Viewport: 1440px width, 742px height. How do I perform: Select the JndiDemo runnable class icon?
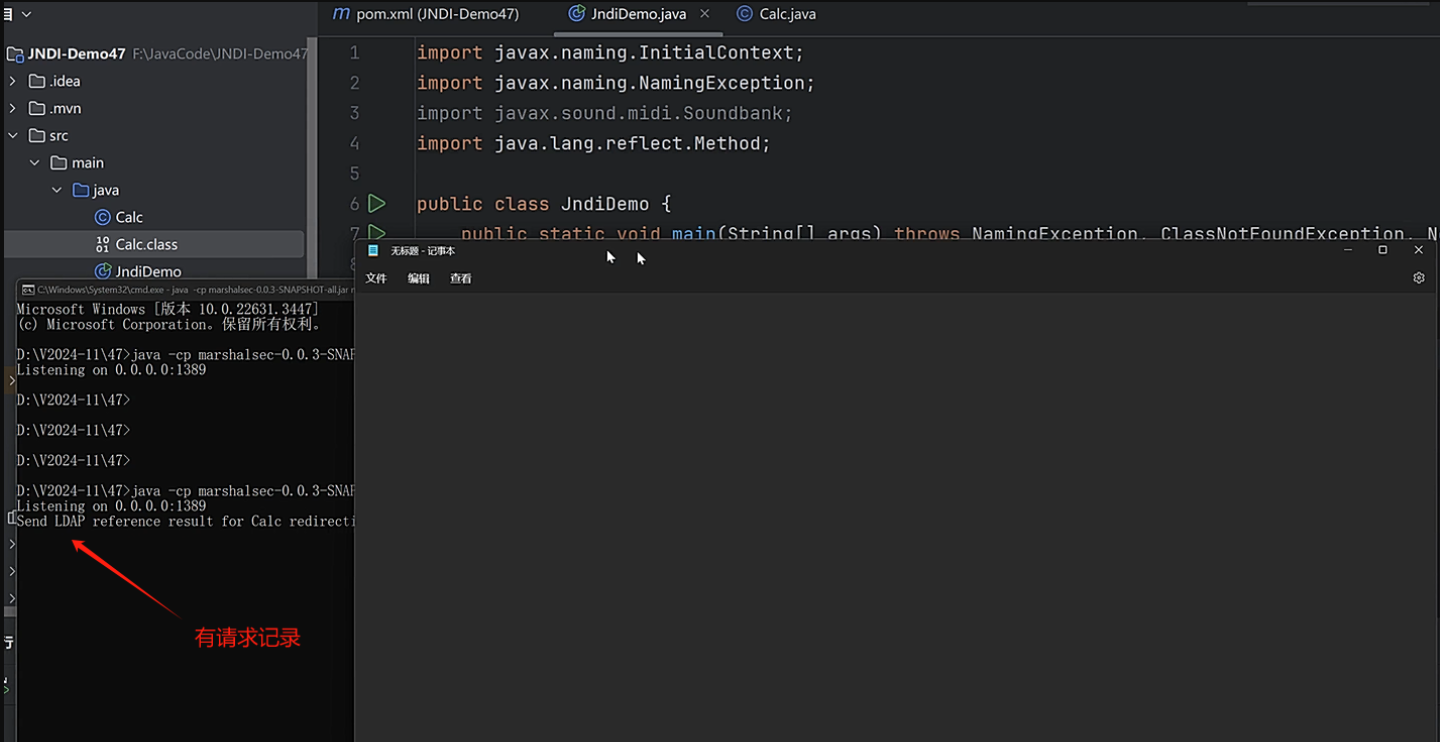102,271
